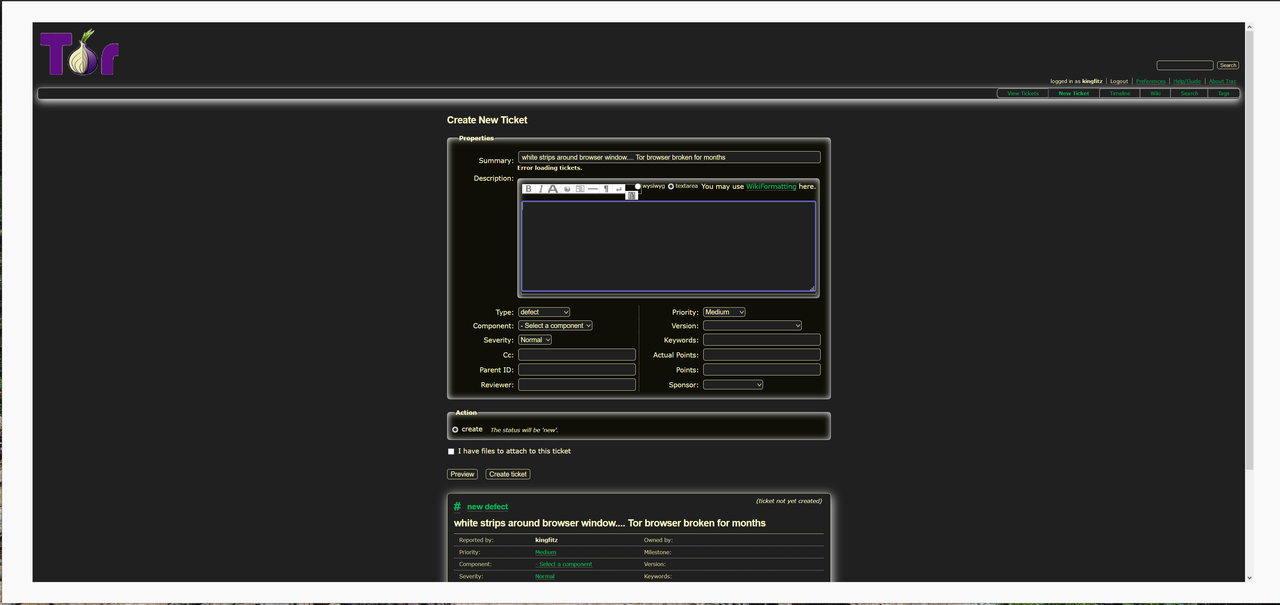Click the Heading 'A' toolbar icon

553,189
